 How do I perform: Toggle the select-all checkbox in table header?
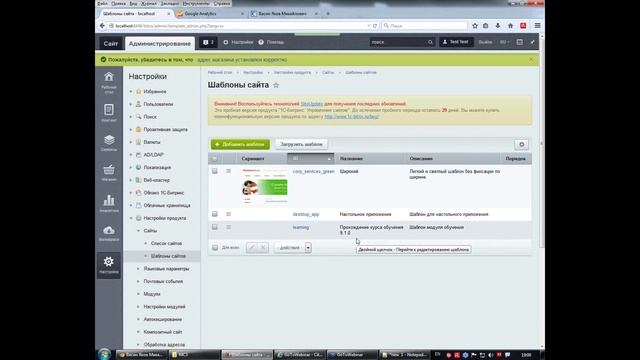pyautogui.click(x=215, y=158)
